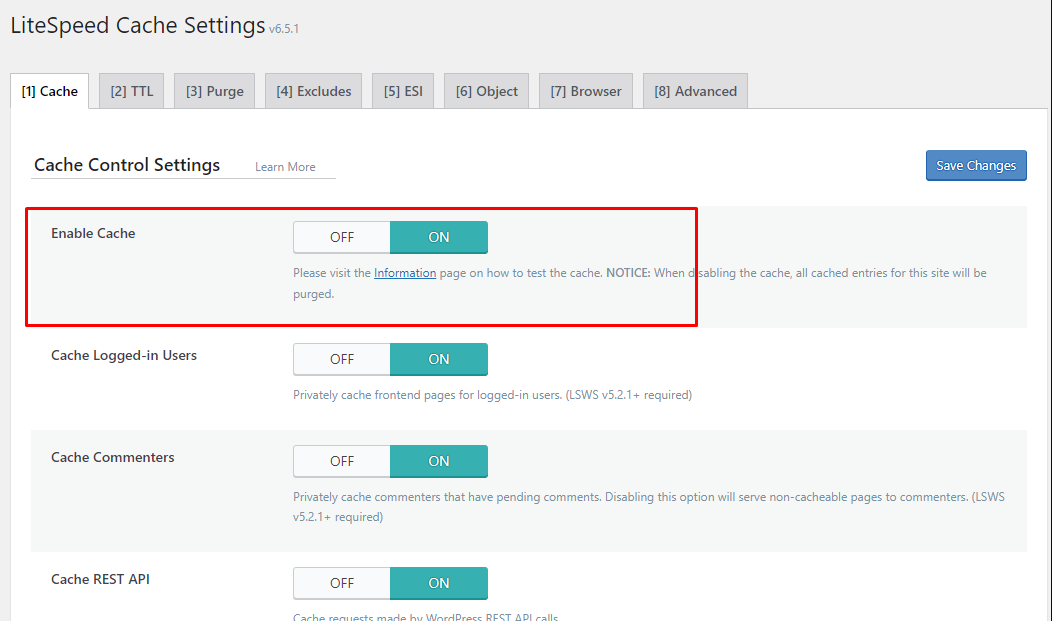
Task: Open the Learn More link
Action: [285, 167]
